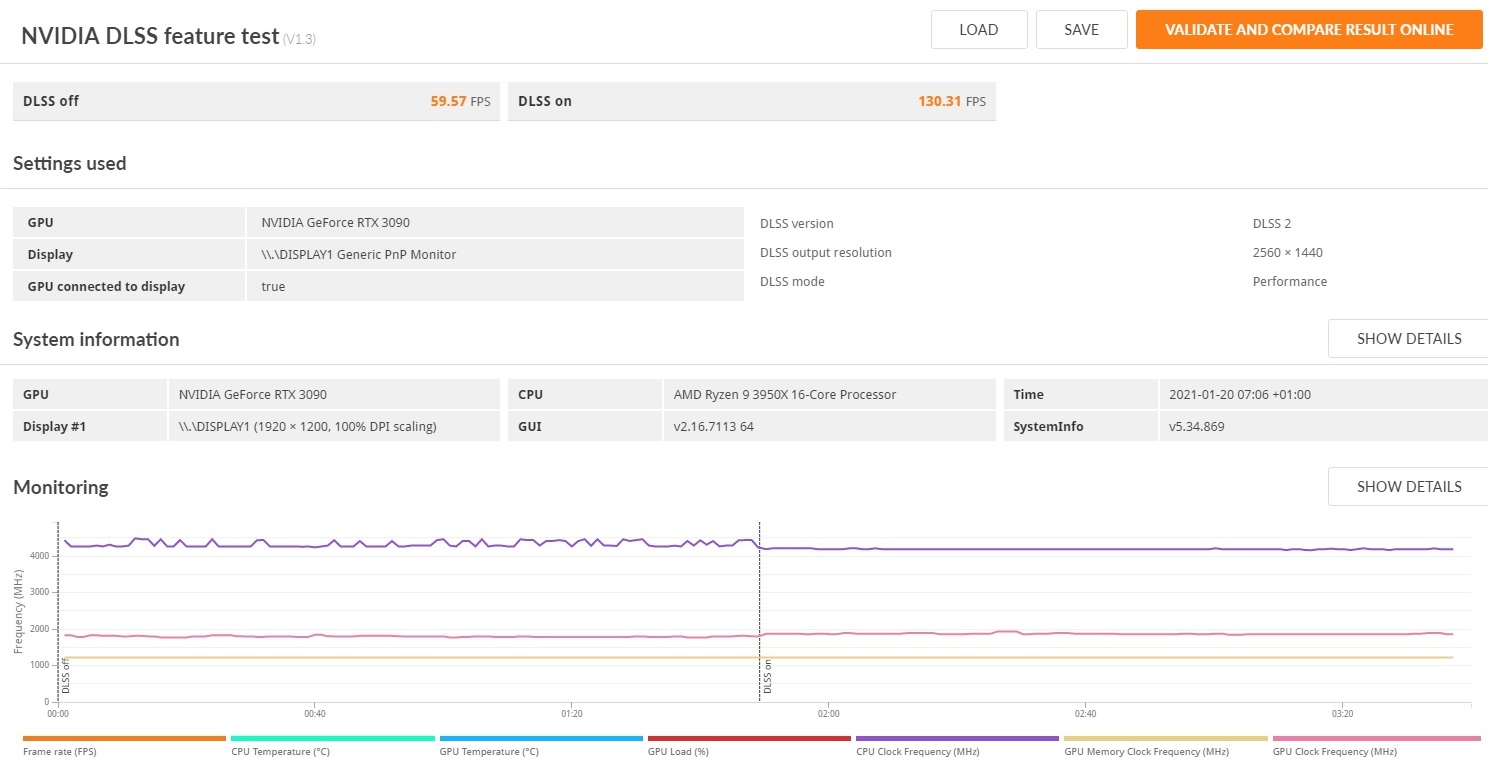Viewport: 1488px width, 774px height.
Task: Select the yellow GPU Memory Clock bar
Action: click(x=1165, y=739)
